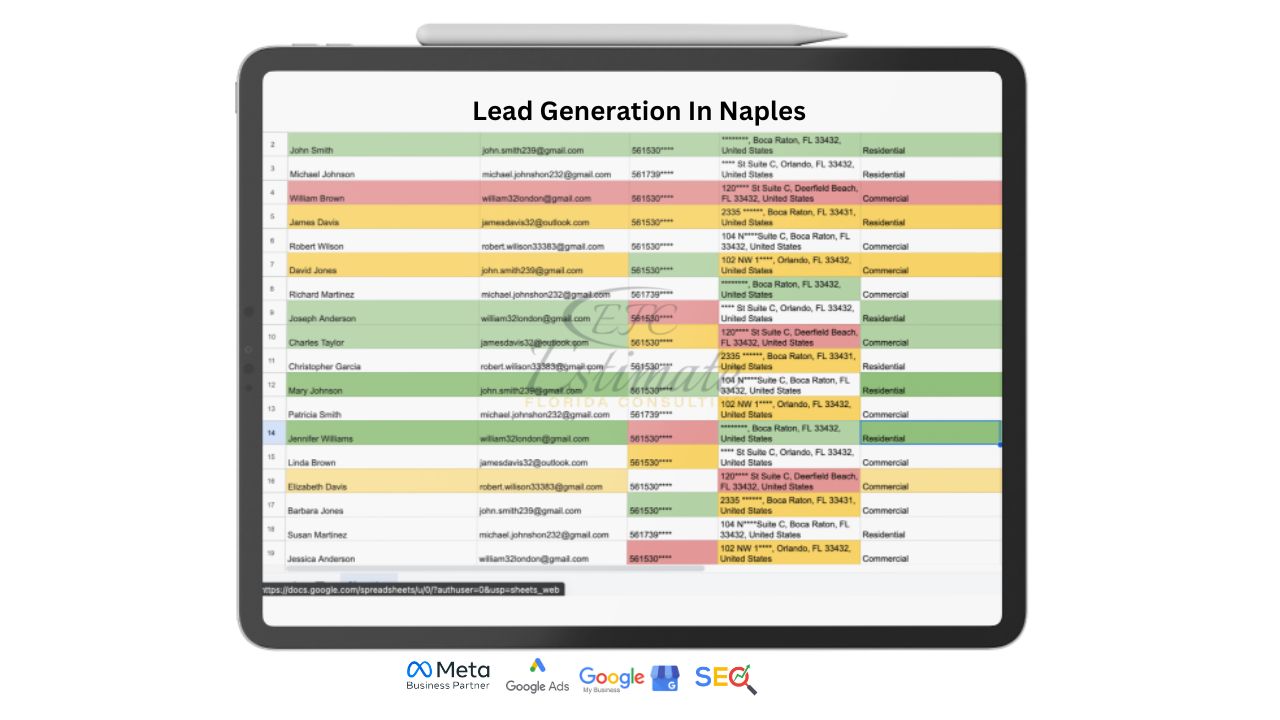Image resolution: width=1280 pixels, height=720 pixels.
Task: Click Jessica Anderson's Commercial type cell
Action: tap(930, 553)
